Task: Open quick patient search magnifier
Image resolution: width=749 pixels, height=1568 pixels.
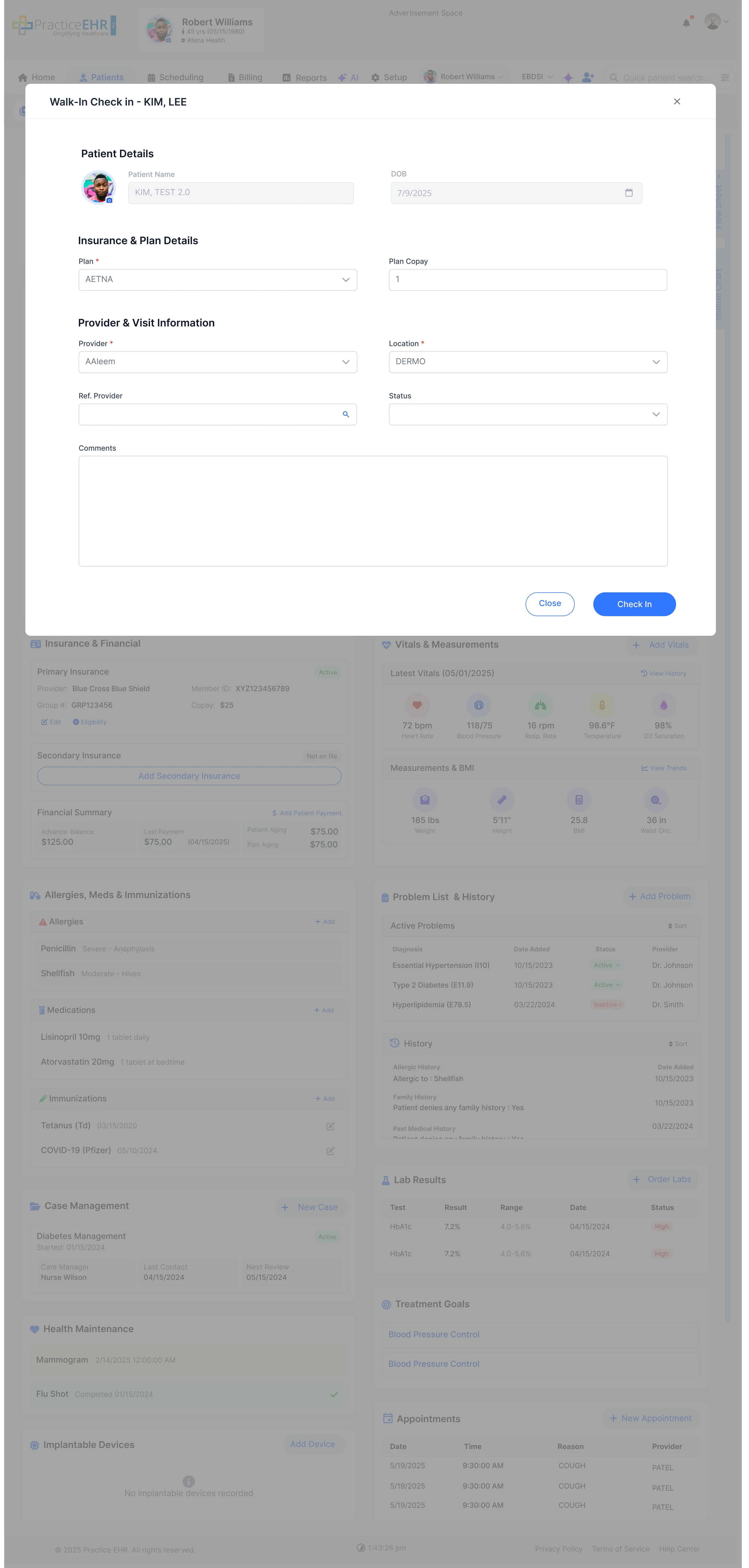Action: [614, 77]
